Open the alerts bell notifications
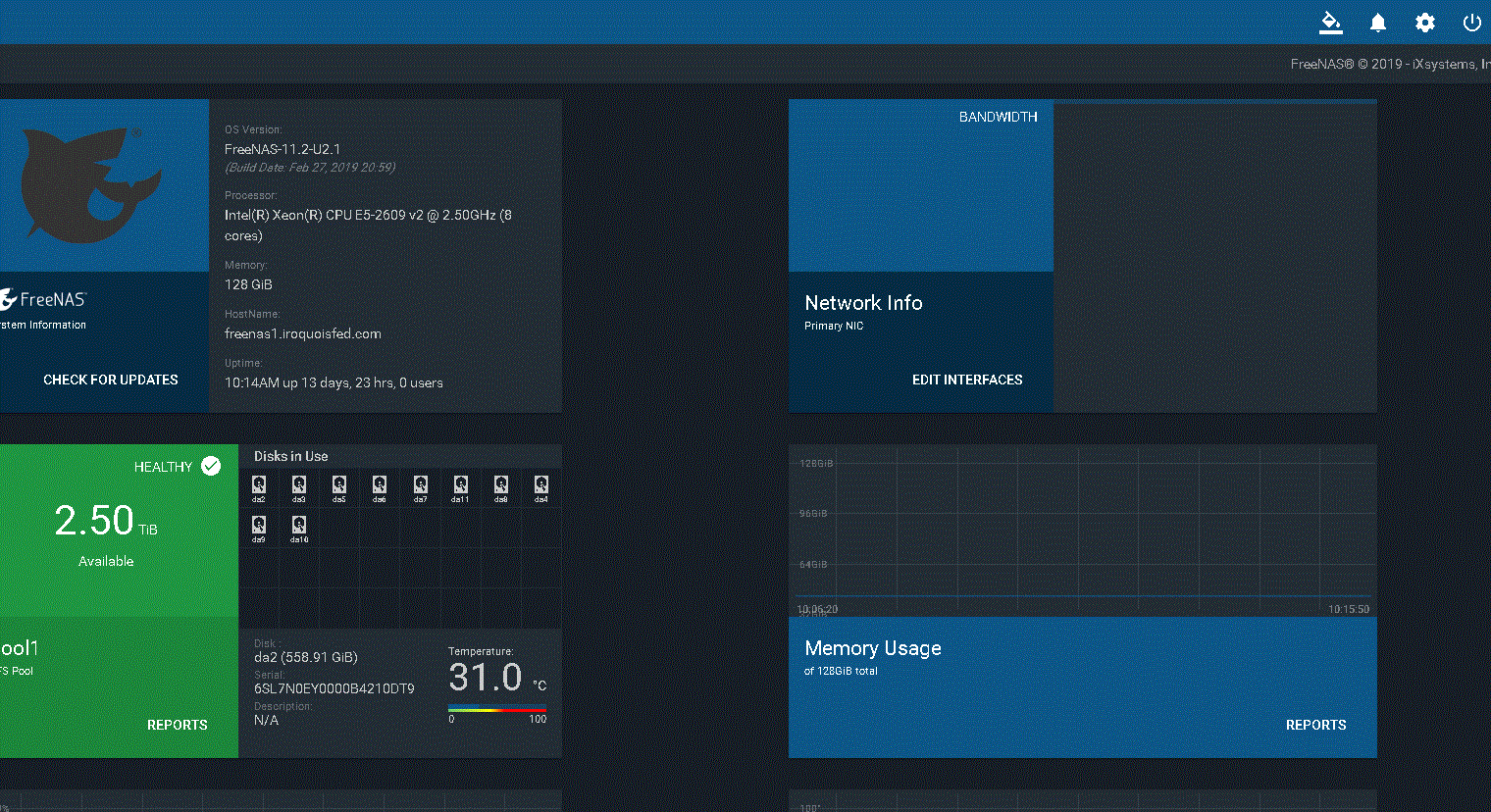 [1378, 23]
